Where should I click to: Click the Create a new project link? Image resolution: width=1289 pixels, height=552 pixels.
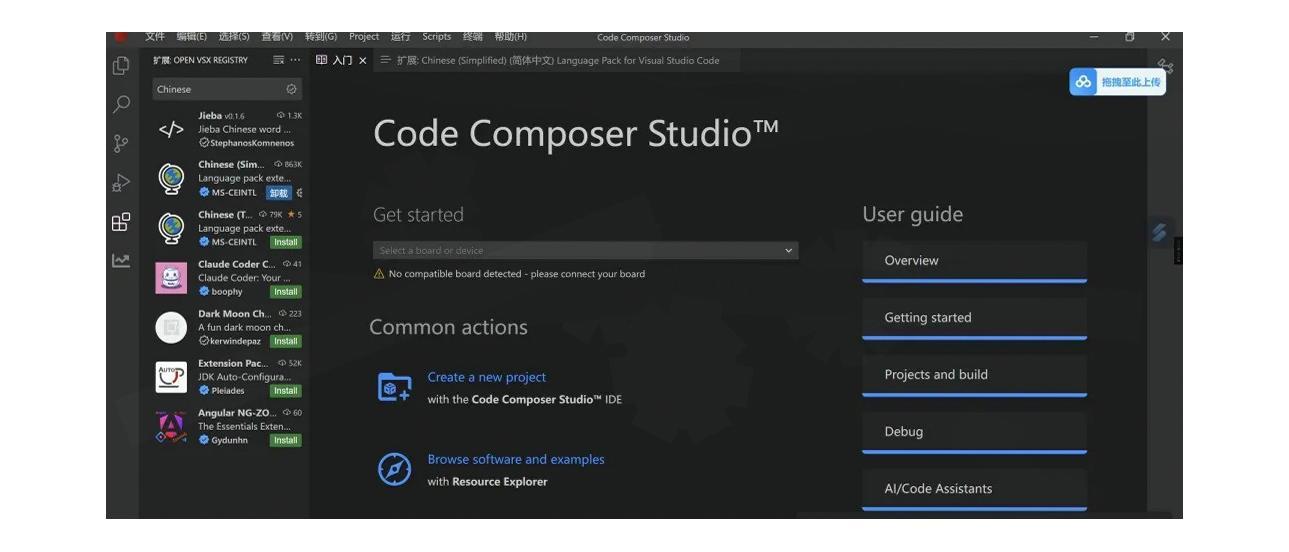tap(487, 377)
